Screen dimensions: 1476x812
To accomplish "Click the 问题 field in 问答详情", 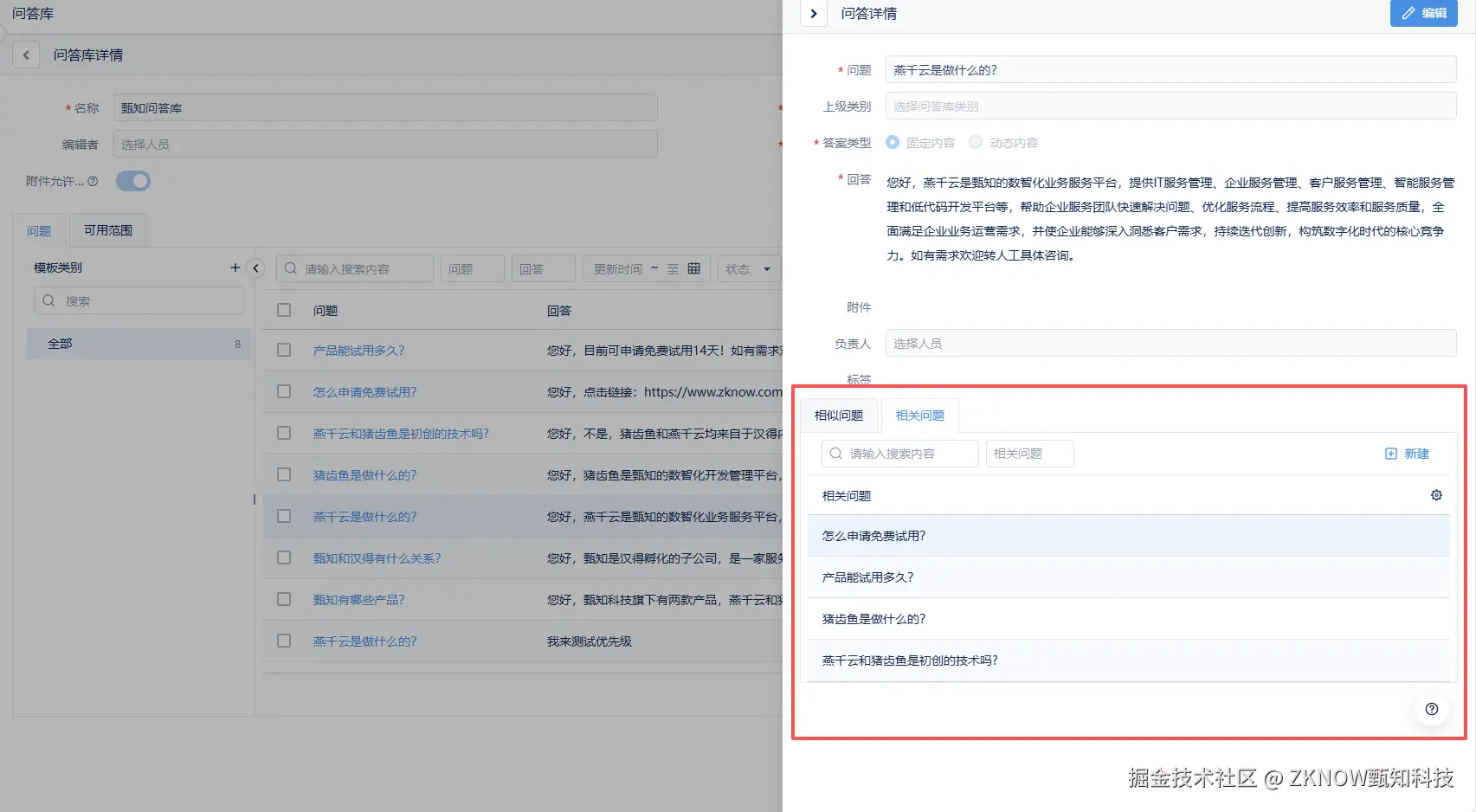I will pos(1170,70).
